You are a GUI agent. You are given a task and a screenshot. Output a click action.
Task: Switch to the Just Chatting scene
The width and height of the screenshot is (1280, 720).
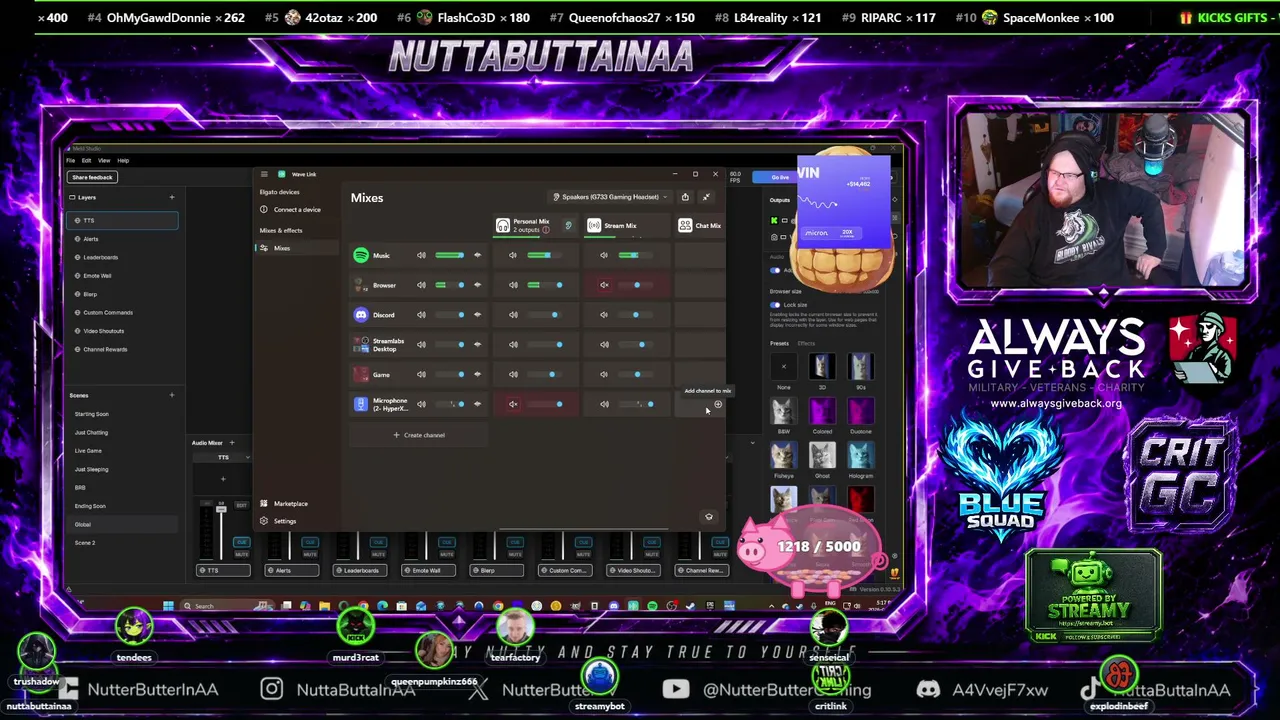pyautogui.click(x=122, y=432)
